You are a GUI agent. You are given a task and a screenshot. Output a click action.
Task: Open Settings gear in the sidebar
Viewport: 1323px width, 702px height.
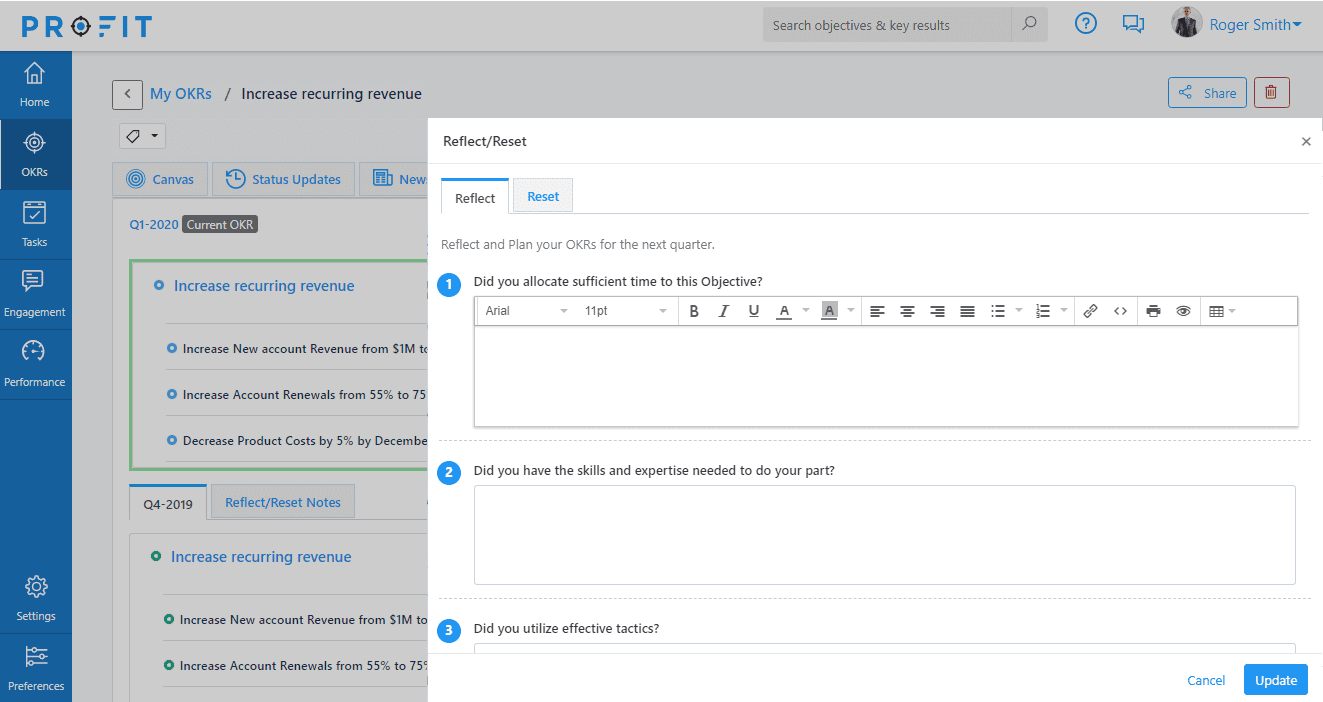click(x=36, y=587)
